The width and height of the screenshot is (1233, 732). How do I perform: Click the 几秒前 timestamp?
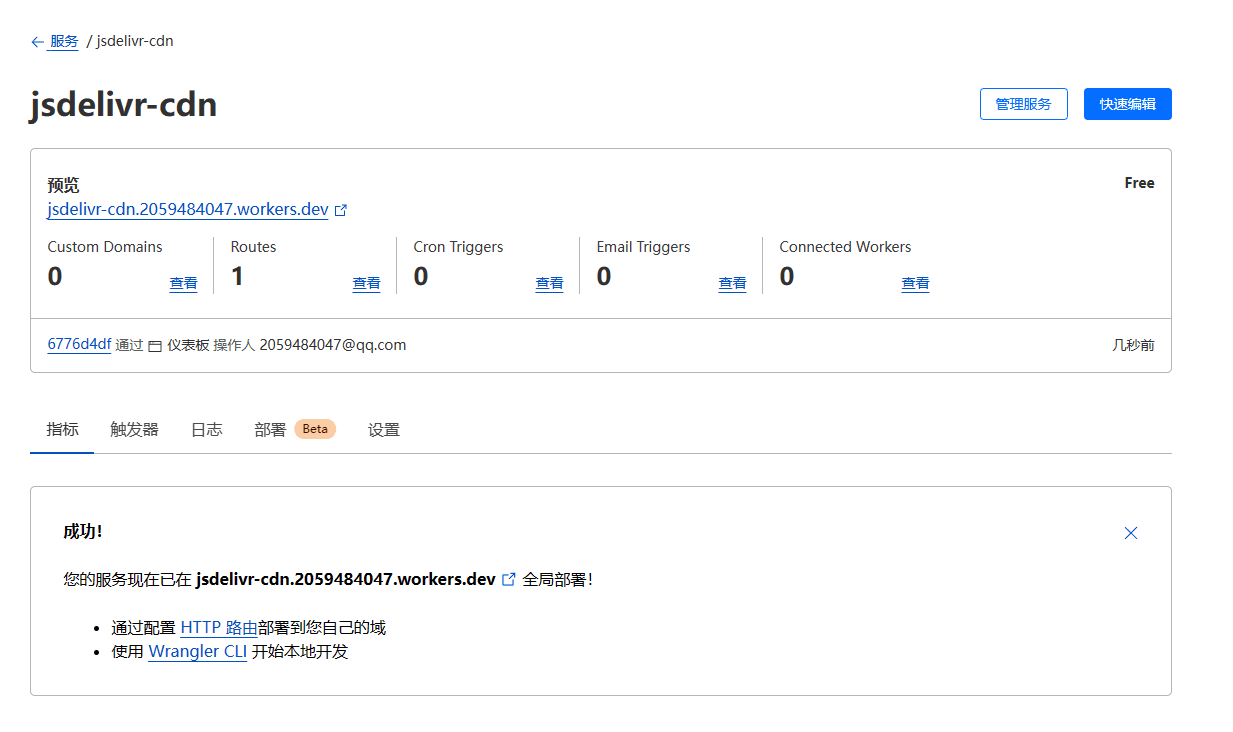[x=1133, y=345]
